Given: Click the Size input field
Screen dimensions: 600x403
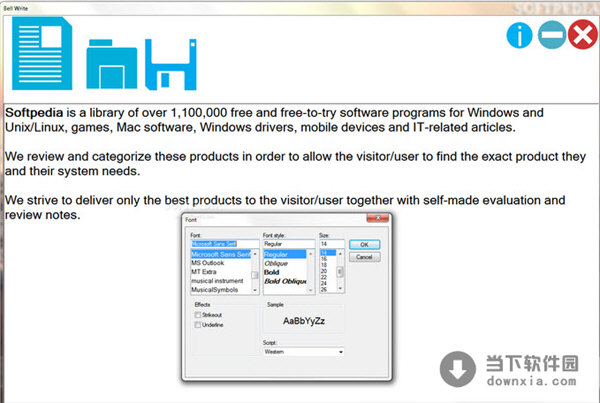Looking at the screenshot, I should (332, 244).
